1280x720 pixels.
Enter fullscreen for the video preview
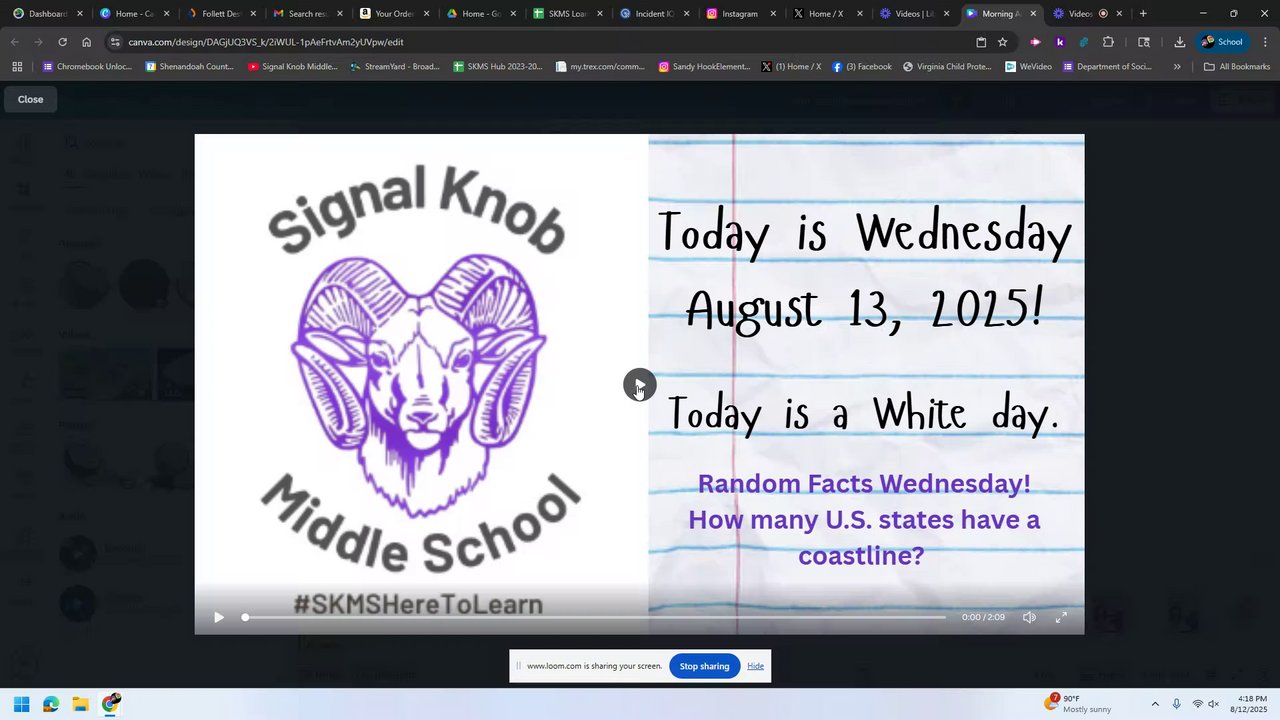[1061, 617]
